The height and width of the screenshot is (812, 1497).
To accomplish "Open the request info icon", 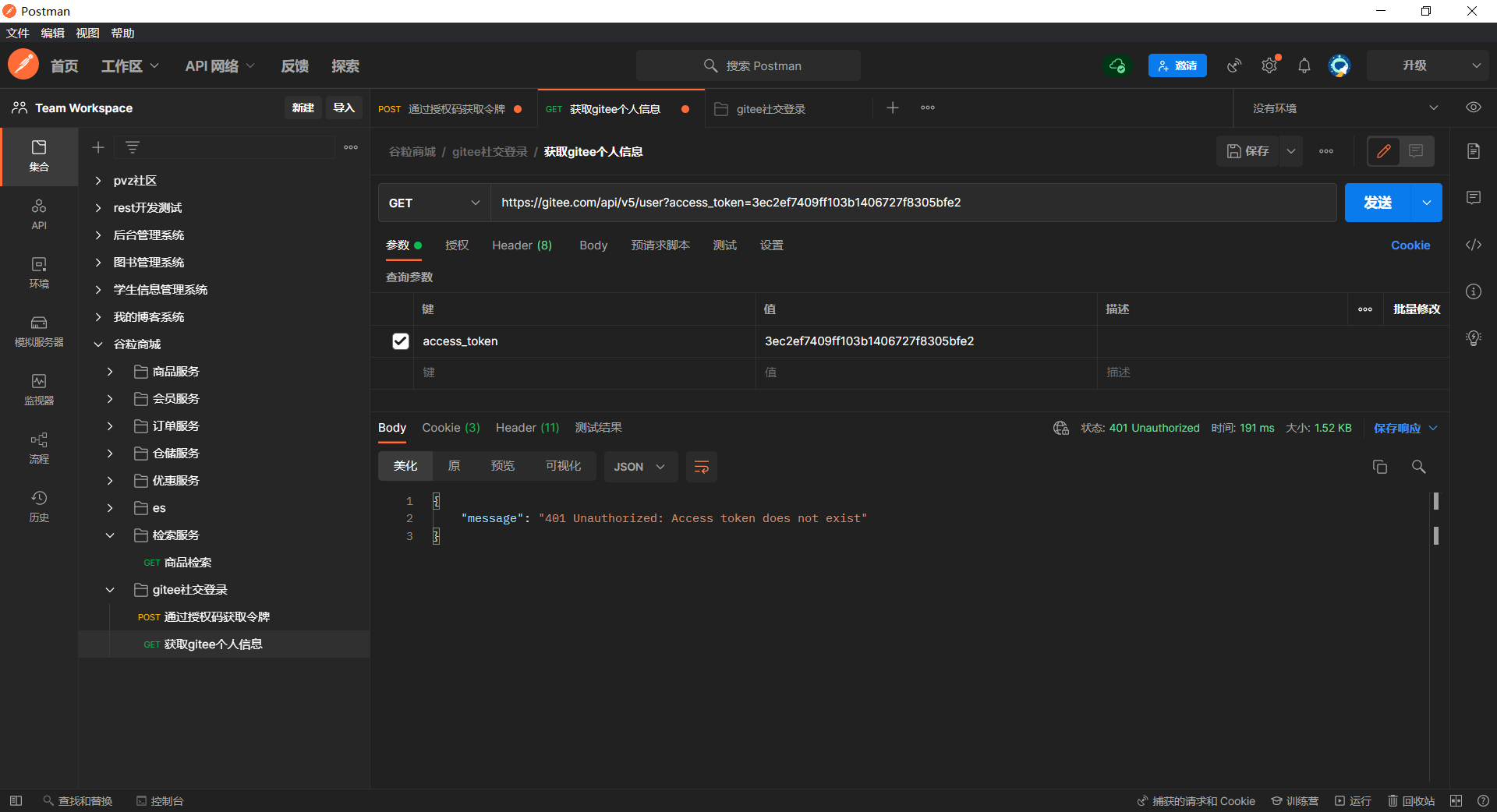I will click(1474, 291).
